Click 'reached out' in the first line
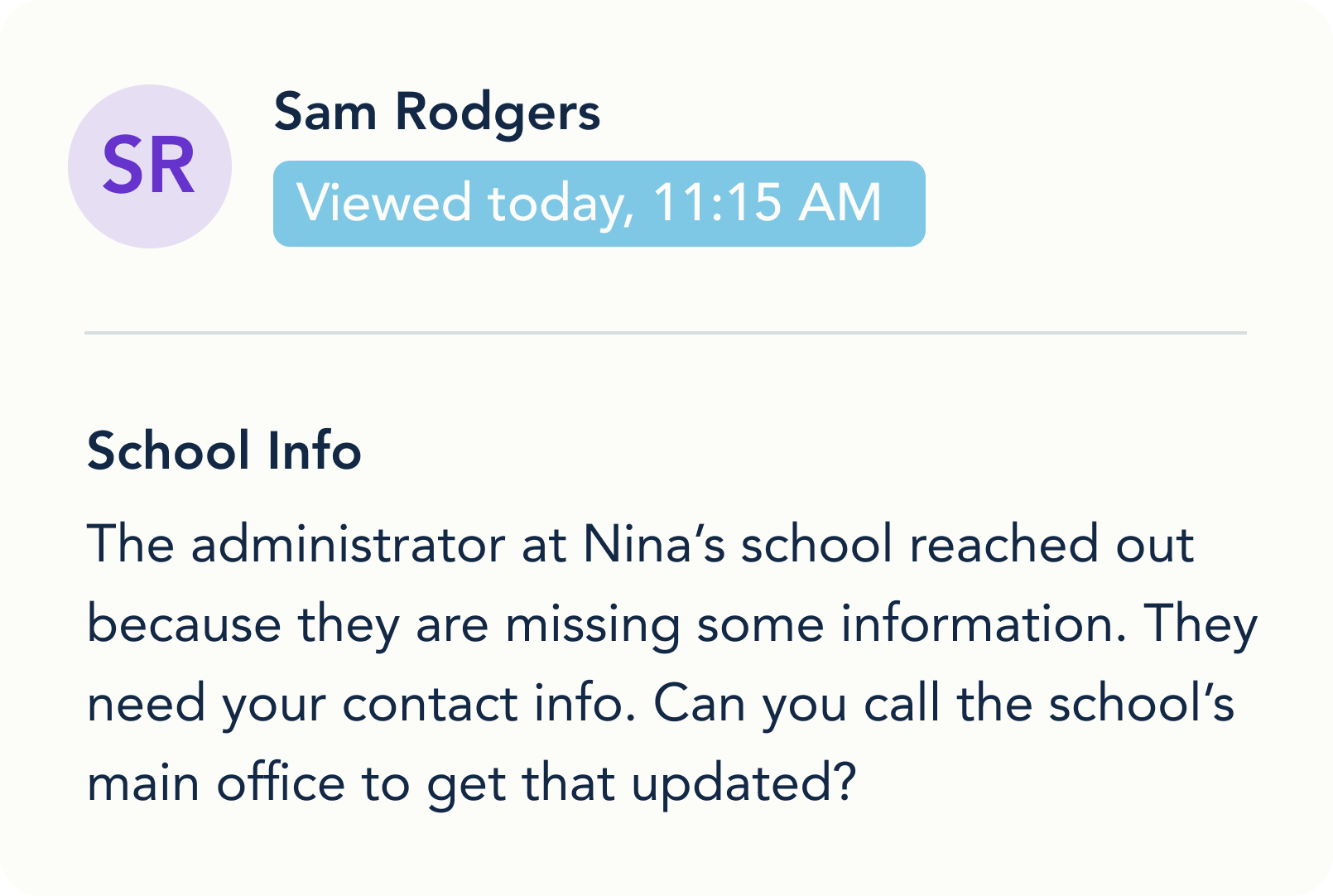This screenshot has width=1333, height=896. click(1051, 545)
